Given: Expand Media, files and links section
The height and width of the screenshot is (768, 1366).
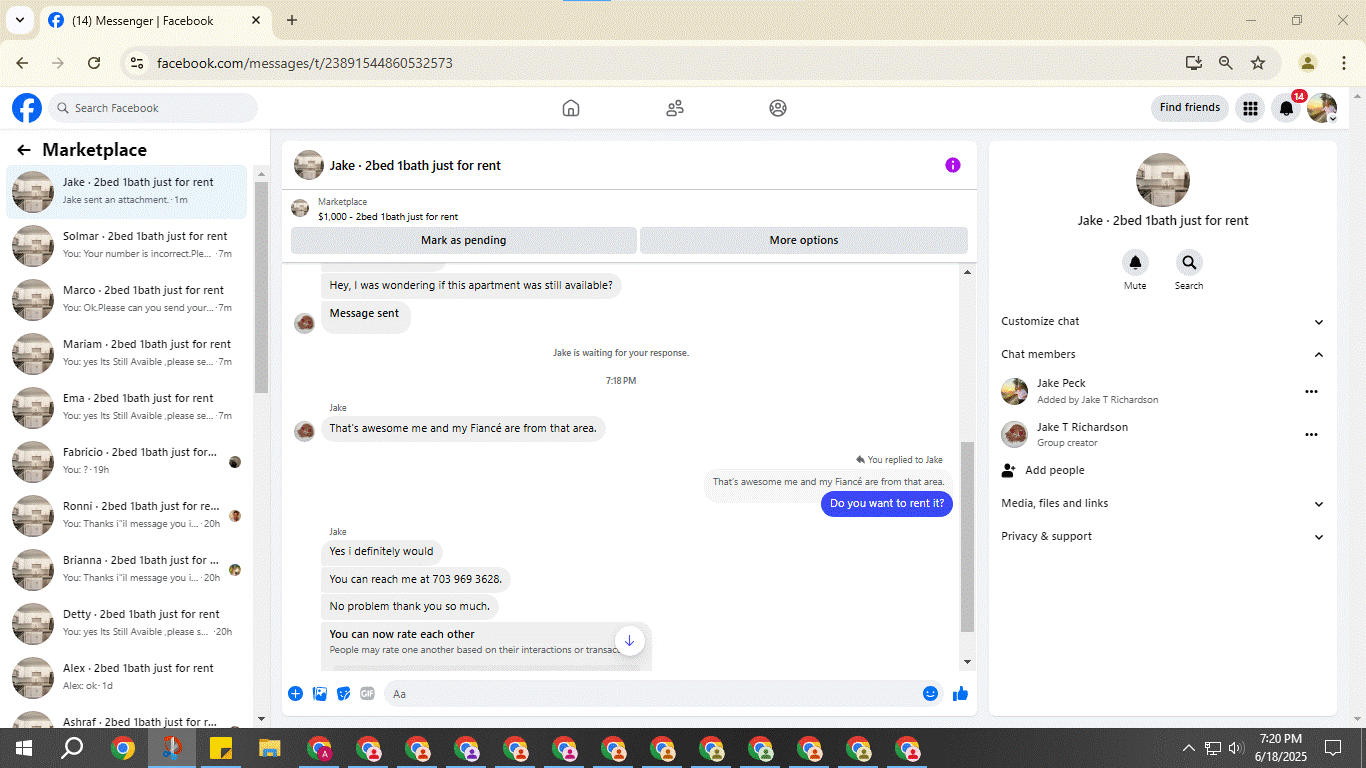Looking at the screenshot, I should [1163, 503].
